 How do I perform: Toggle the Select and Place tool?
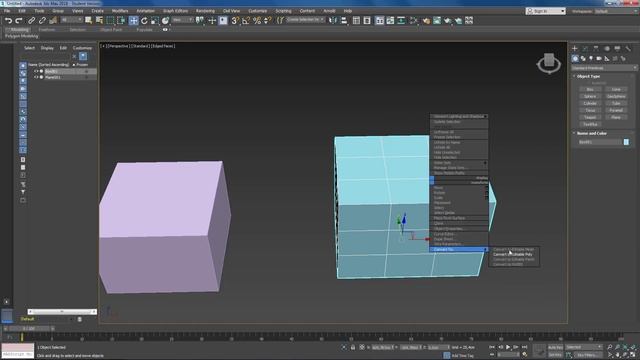point(165,20)
